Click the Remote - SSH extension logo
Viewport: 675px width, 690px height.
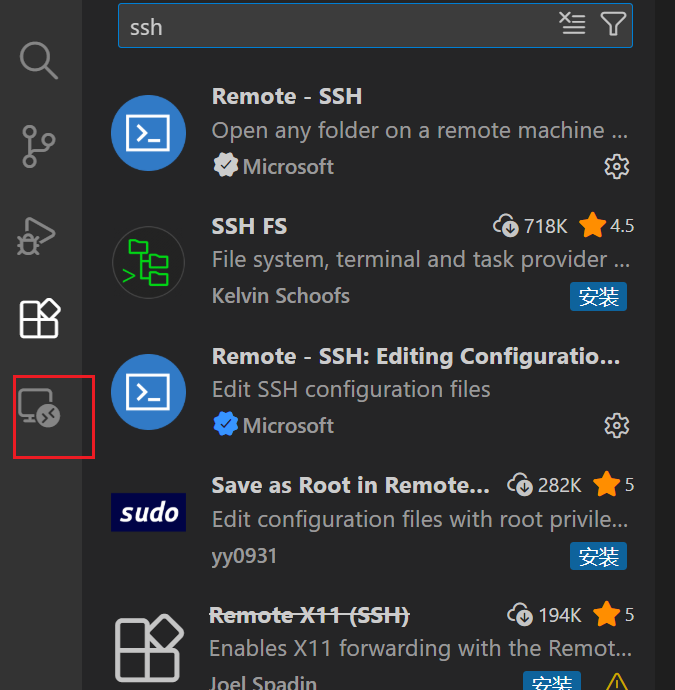[148, 133]
